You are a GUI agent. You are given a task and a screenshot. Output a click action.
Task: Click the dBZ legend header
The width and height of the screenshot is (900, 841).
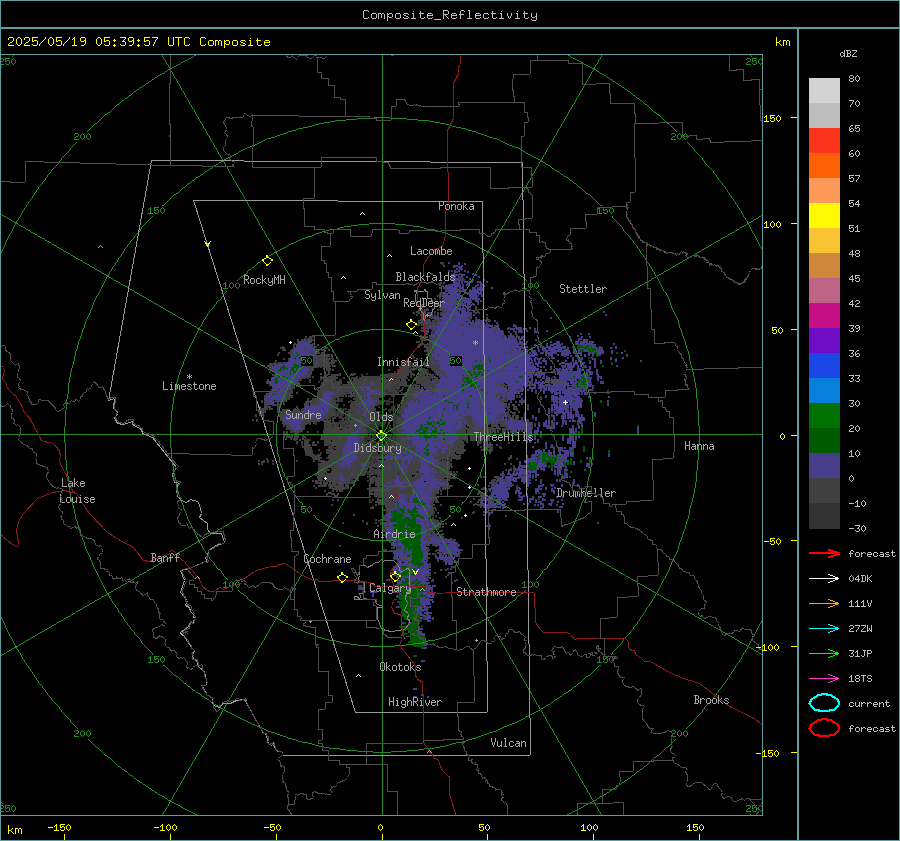point(848,53)
